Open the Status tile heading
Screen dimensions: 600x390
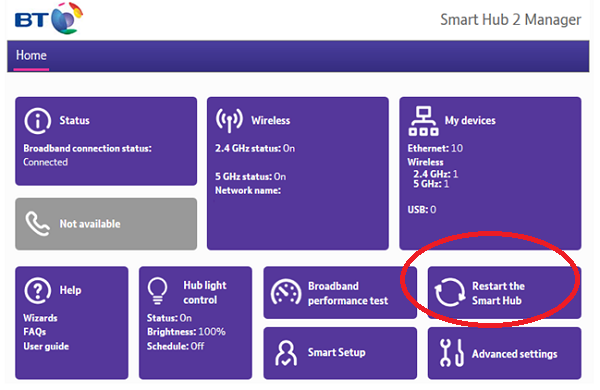(74, 121)
